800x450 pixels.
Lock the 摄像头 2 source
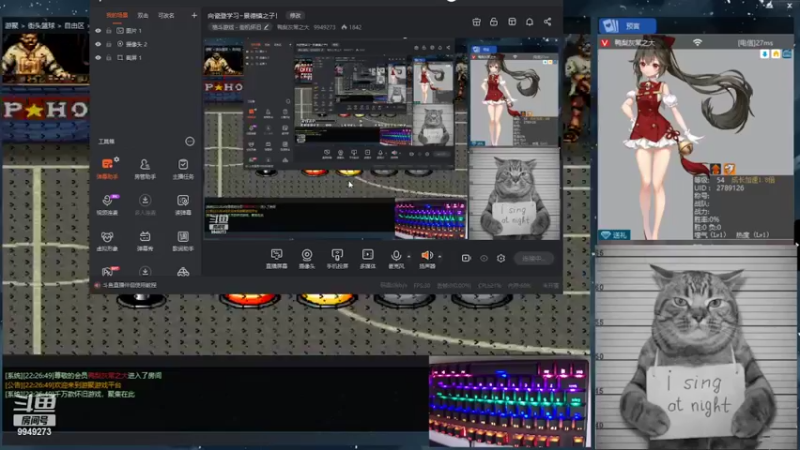(109, 44)
